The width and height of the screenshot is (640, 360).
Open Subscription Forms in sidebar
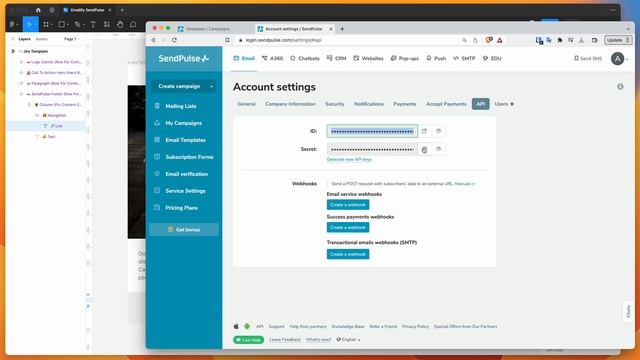(189, 157)
